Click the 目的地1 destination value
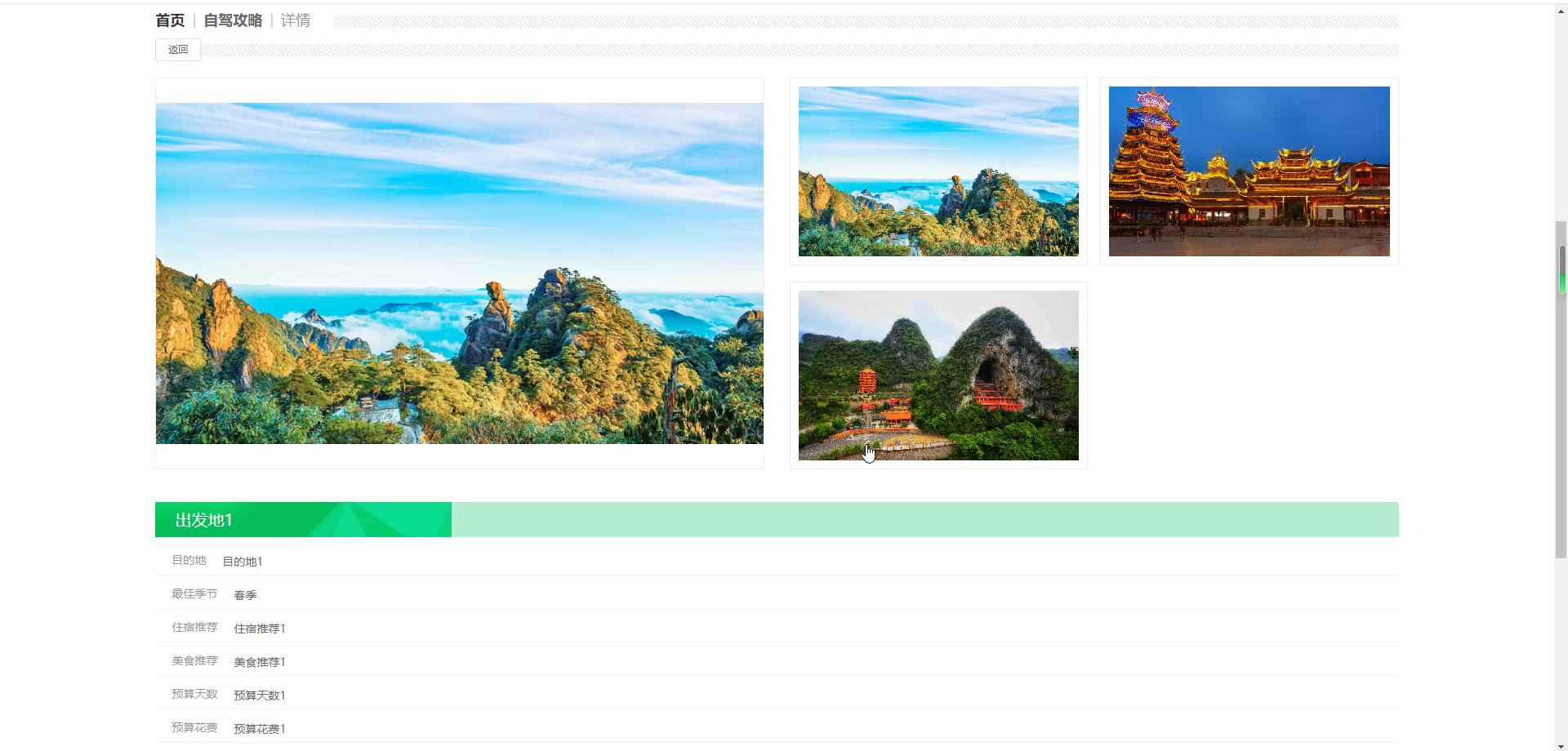Viewport: 1568px width, 751px height. pos(243,562)
